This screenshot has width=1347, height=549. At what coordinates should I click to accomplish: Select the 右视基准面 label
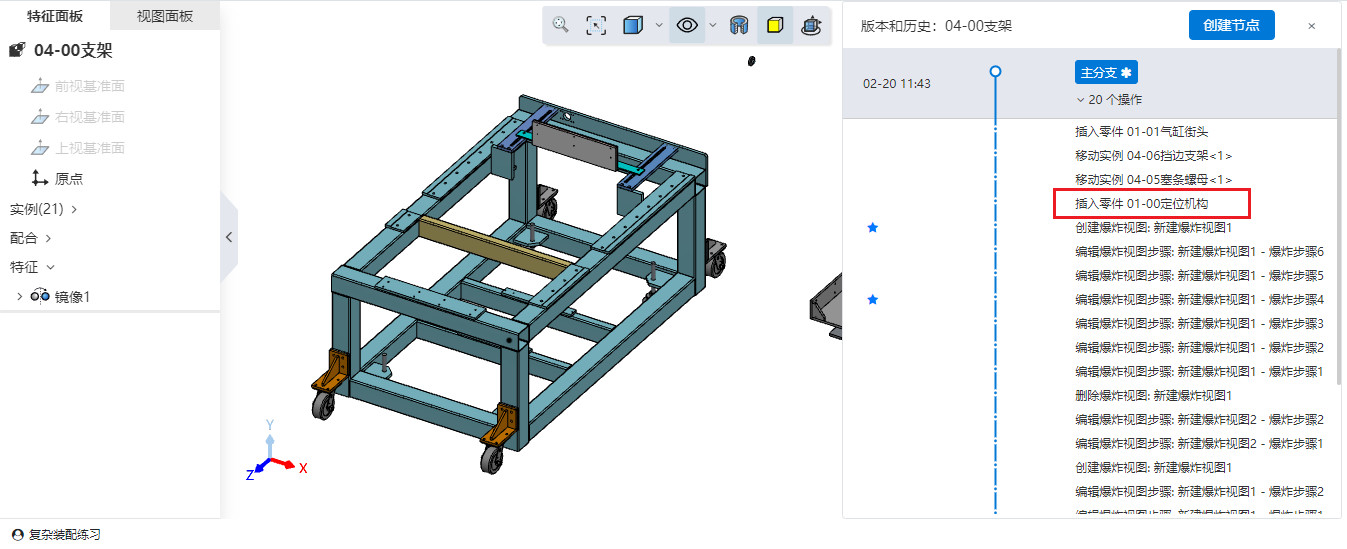[x=90, y=117]
